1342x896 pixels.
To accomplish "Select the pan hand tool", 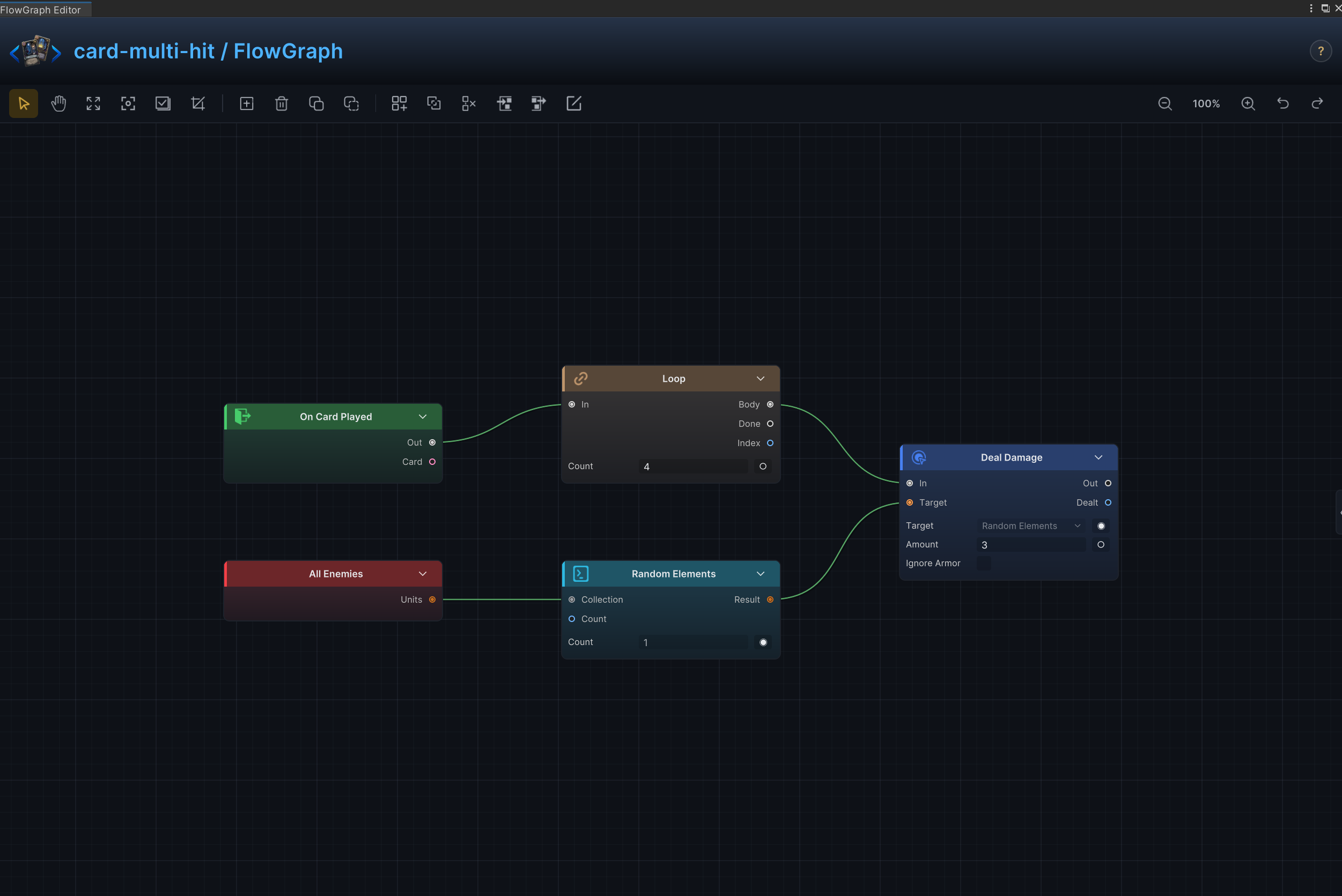I will click(58, 103).
